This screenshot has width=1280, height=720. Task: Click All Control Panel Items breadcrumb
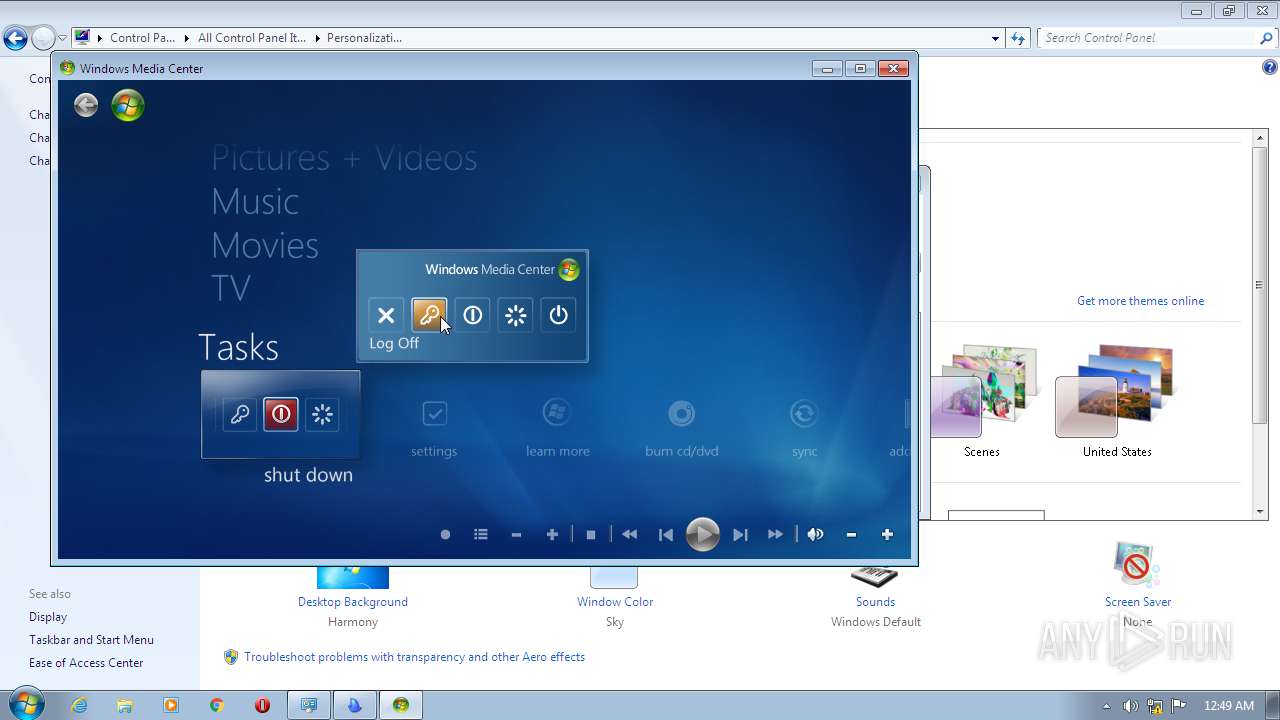coord(251,38)
